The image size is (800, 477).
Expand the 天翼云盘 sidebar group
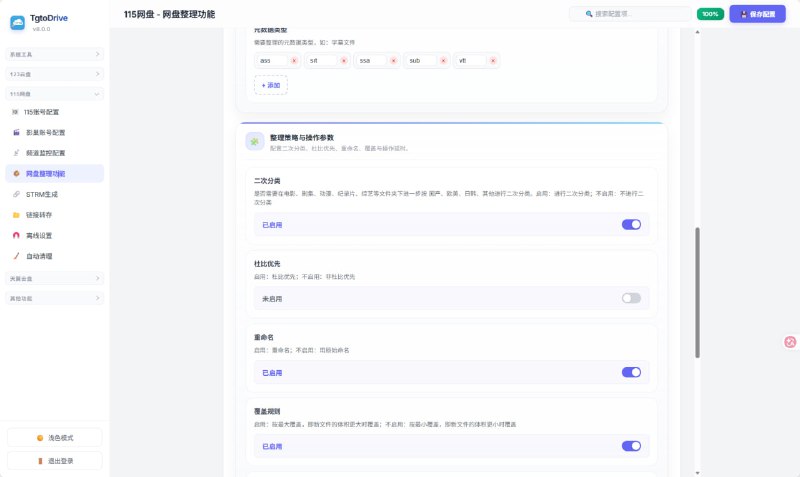click(x=55, y=279)
